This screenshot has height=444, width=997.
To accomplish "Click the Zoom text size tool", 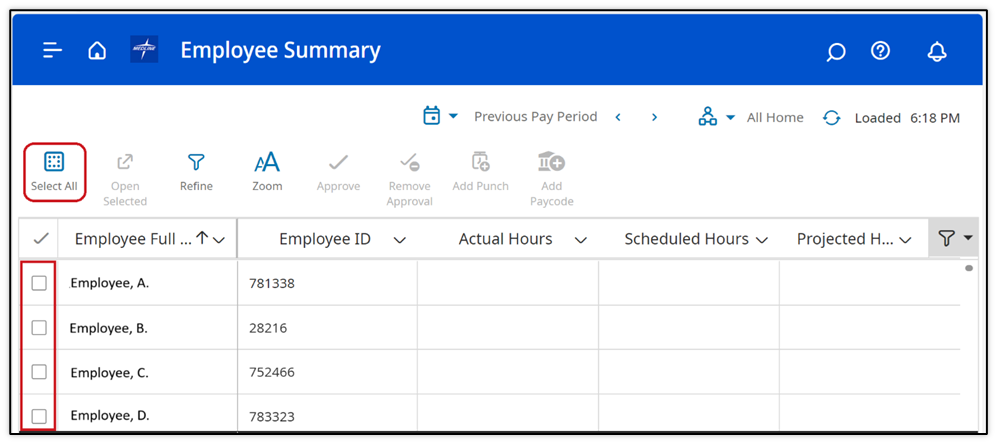I will tap(267, 171).
